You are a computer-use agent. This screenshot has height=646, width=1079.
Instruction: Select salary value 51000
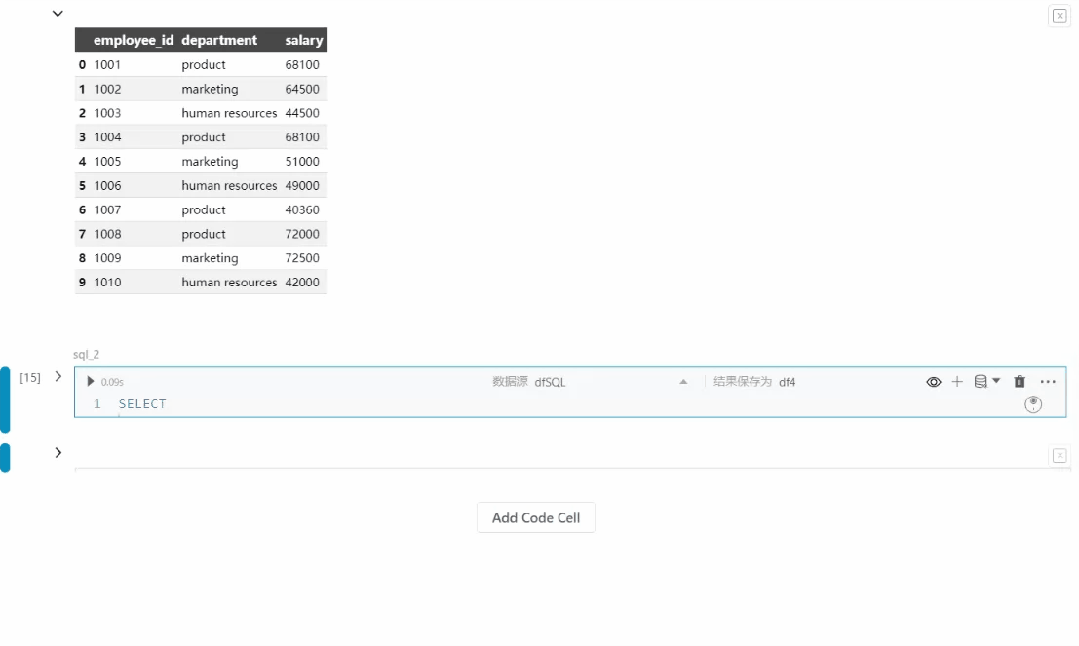pos(302,162)
